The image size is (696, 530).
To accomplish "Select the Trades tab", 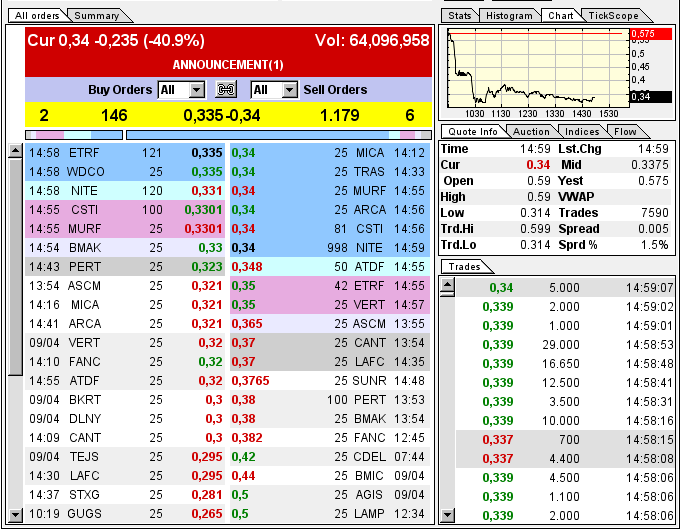I will pos(464,266).
